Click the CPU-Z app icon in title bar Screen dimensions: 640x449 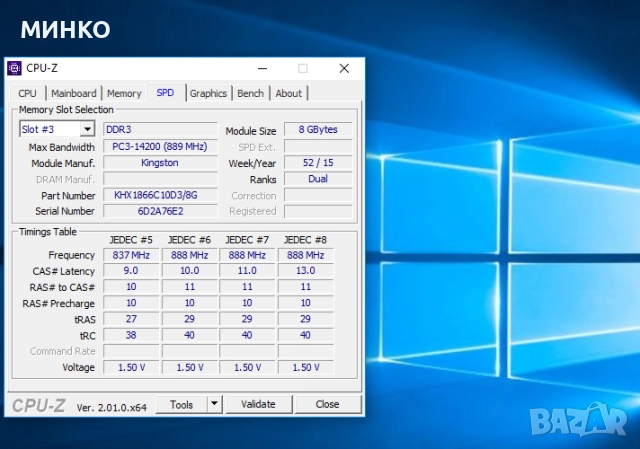point(14,68)
